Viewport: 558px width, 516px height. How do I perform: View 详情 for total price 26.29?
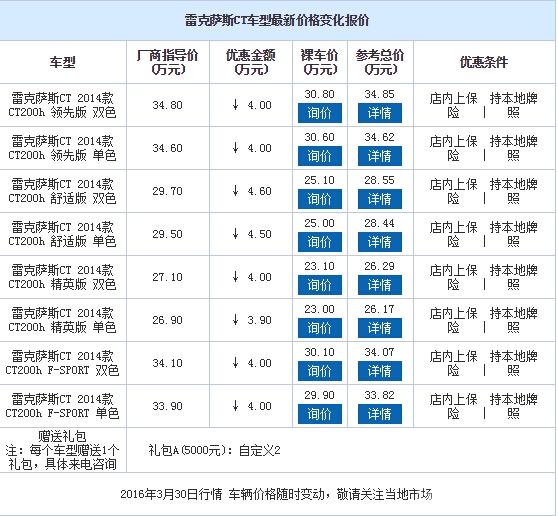tap(380, 285)
